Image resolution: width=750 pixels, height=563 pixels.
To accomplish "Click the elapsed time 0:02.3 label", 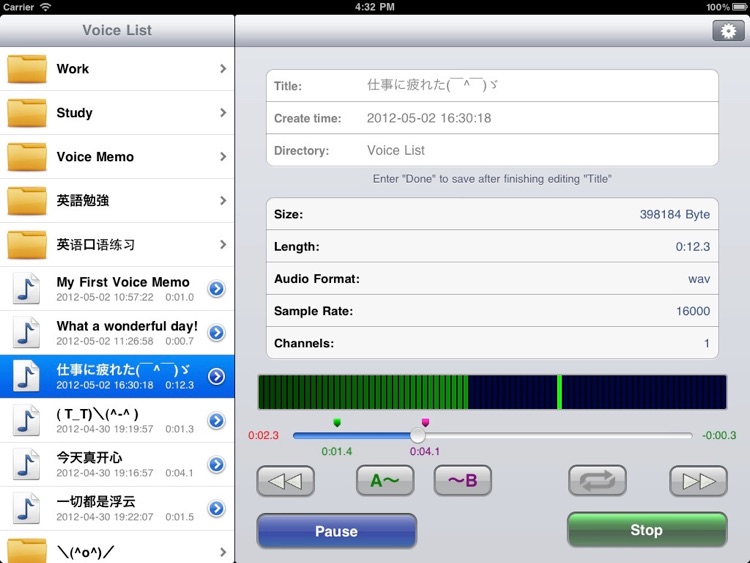I will click(264, 435).
